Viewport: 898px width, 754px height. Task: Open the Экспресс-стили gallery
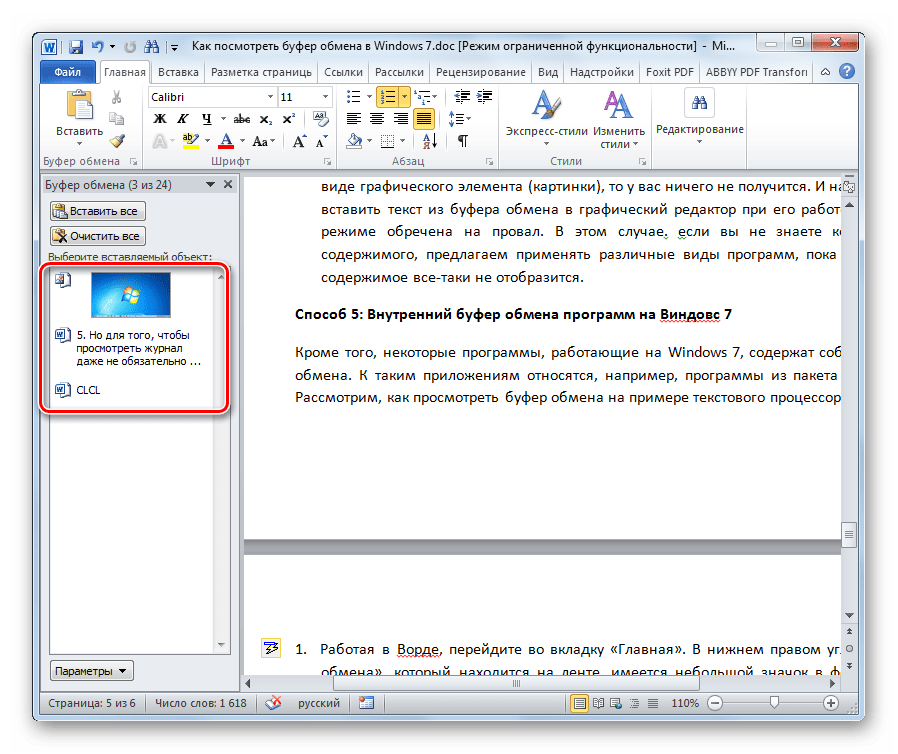(x=546, y=117)
